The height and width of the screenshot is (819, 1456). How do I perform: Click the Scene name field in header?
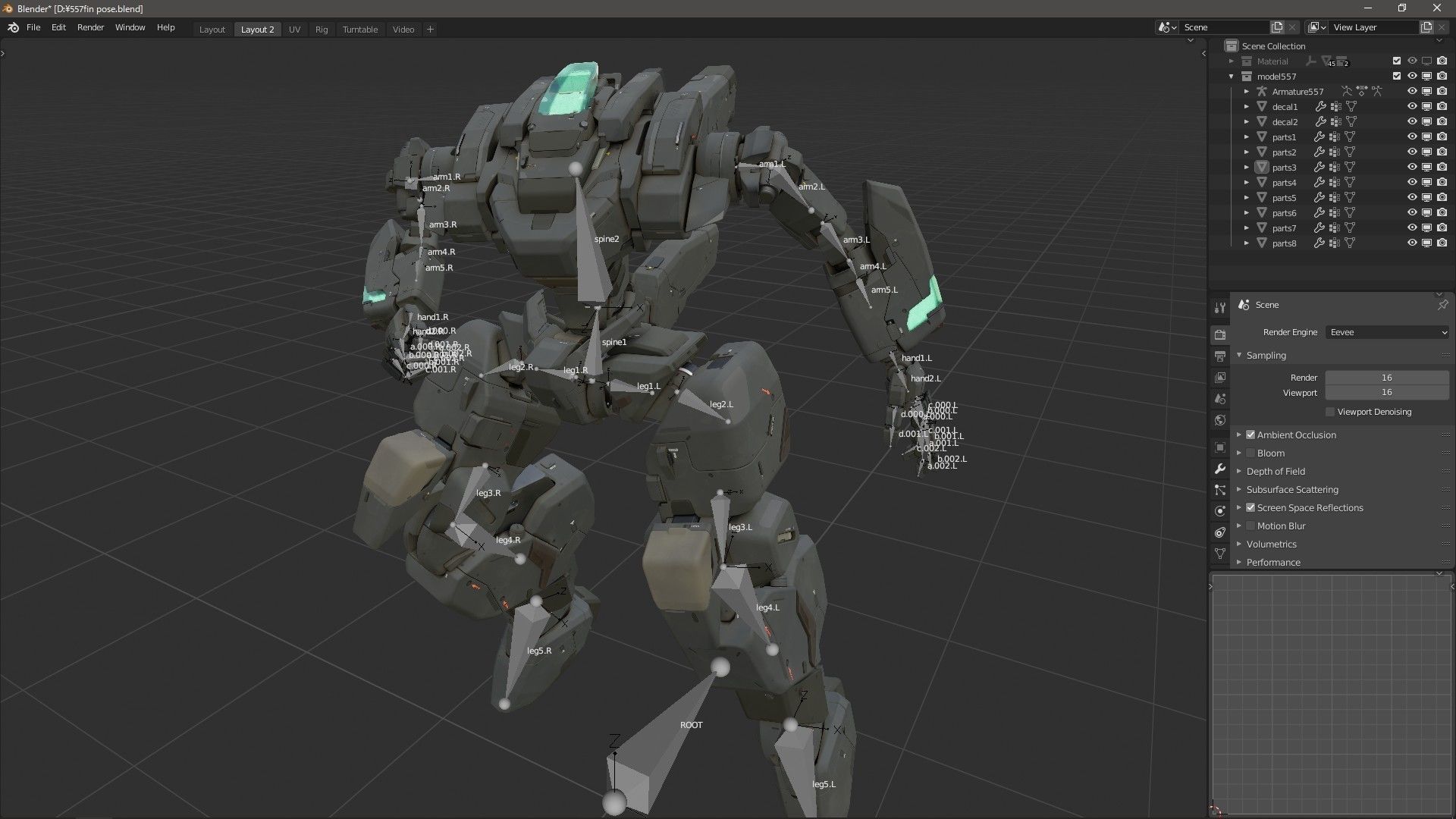1224,27
